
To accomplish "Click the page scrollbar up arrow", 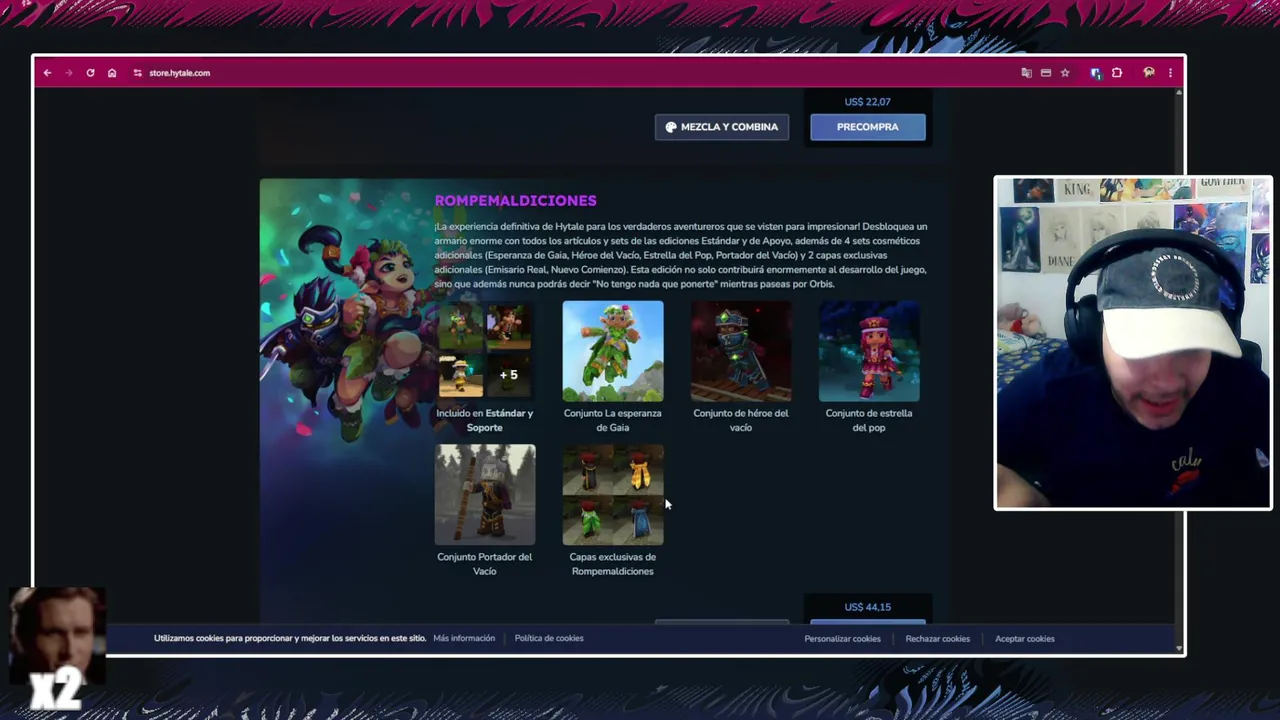I will tap(1180, 93).
